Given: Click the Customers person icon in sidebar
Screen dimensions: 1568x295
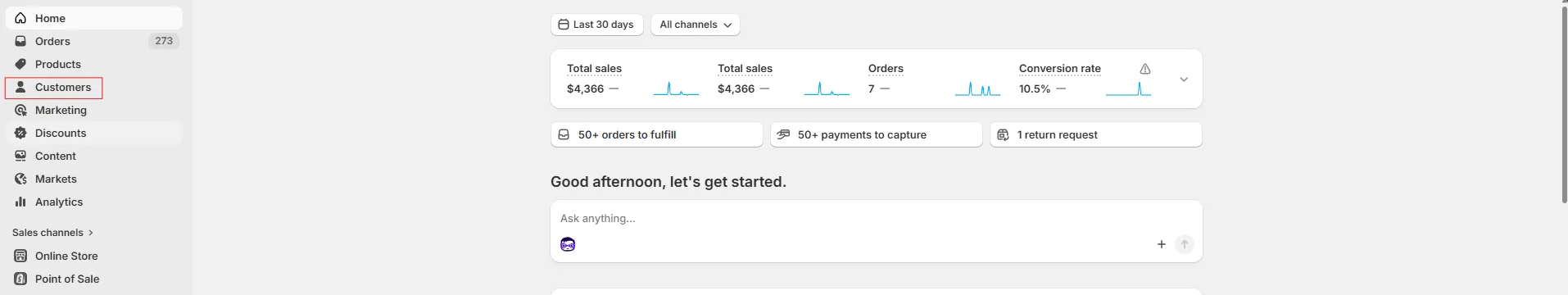Looking at the screenshot, I should coord(20,87).
